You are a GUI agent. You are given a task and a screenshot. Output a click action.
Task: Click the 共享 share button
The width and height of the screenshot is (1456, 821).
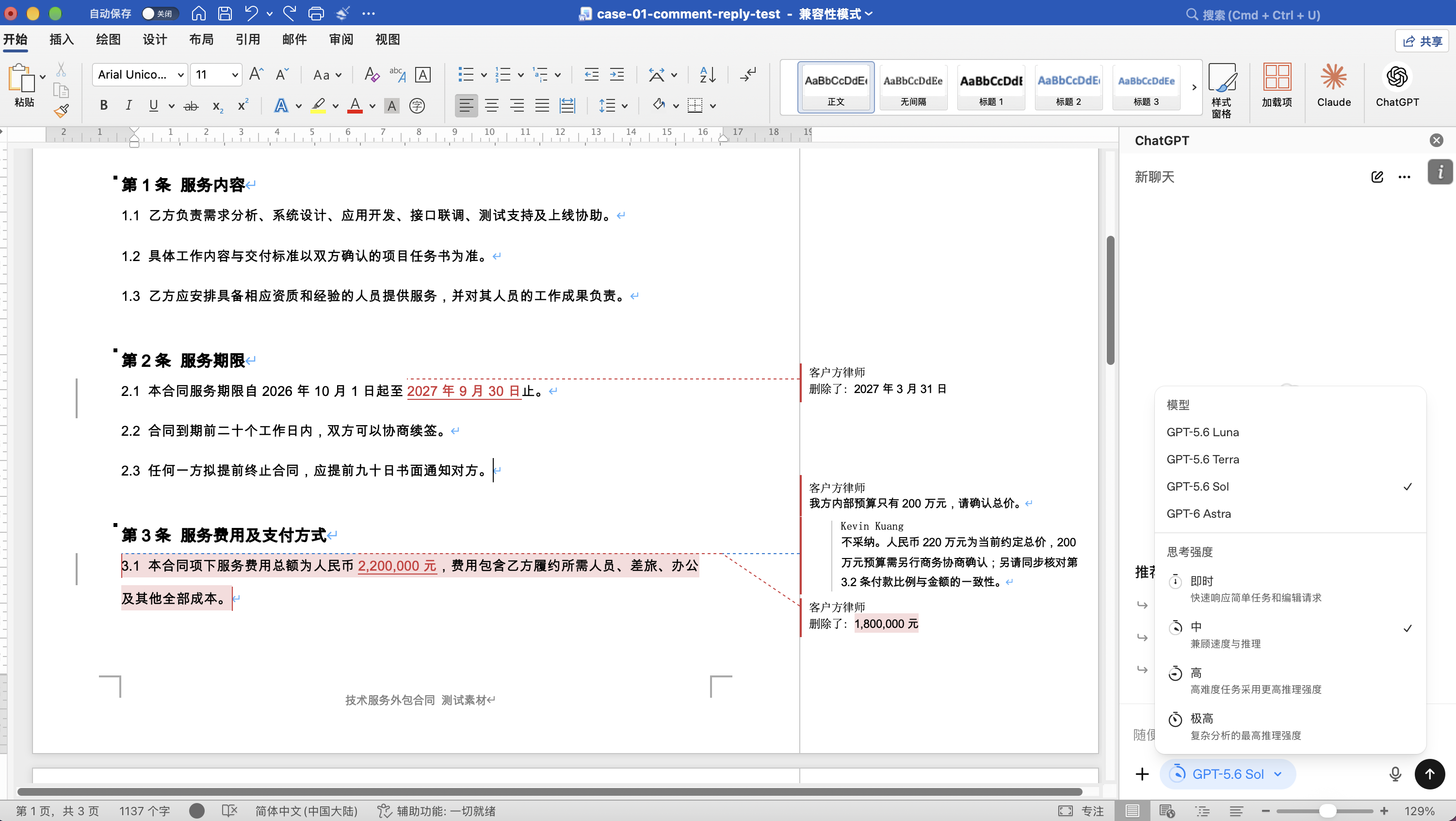point(1422,41)
